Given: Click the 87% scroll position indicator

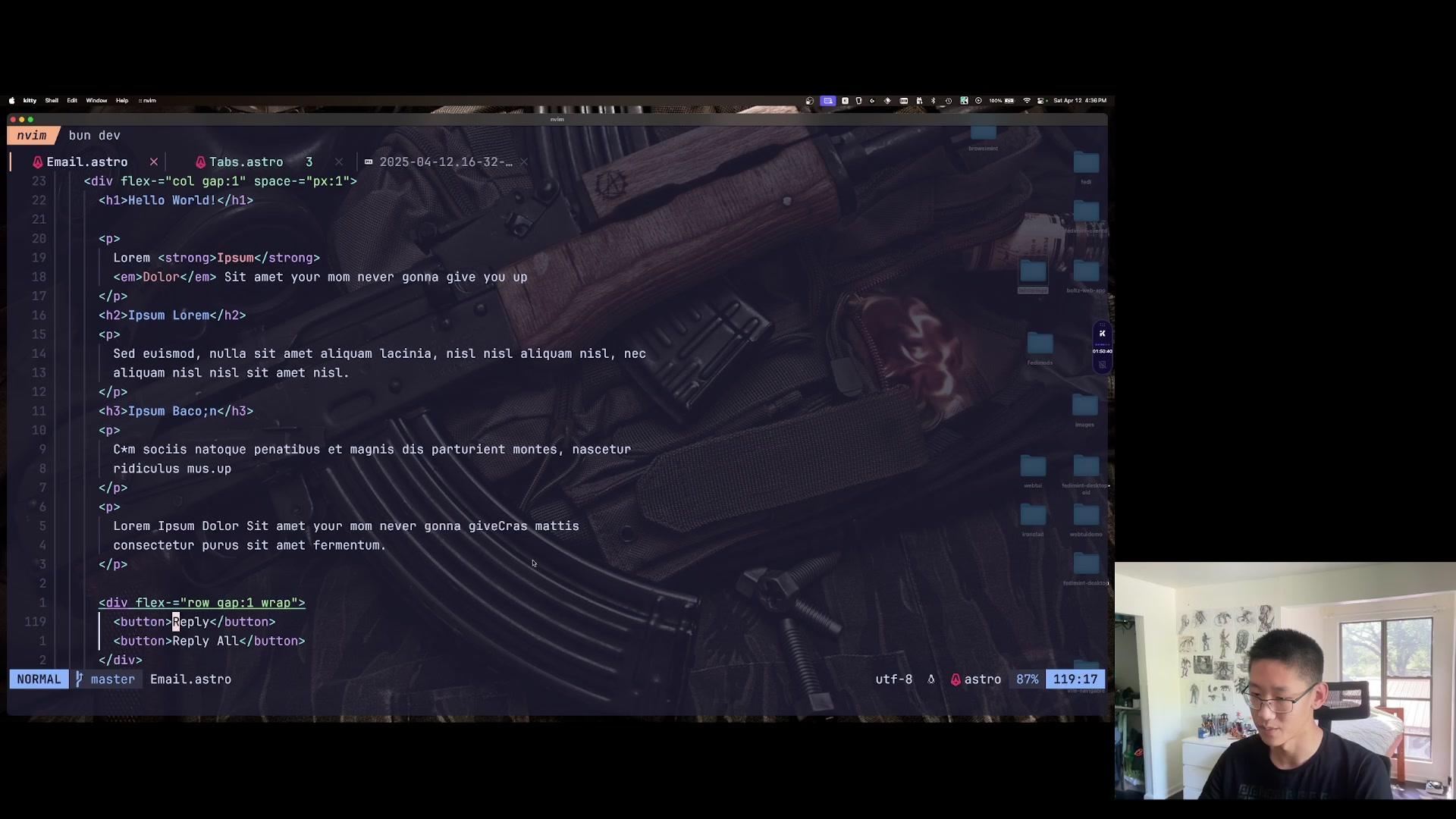Looking at the screenshot, I should pyautogui.click(x=1027, y=679).
